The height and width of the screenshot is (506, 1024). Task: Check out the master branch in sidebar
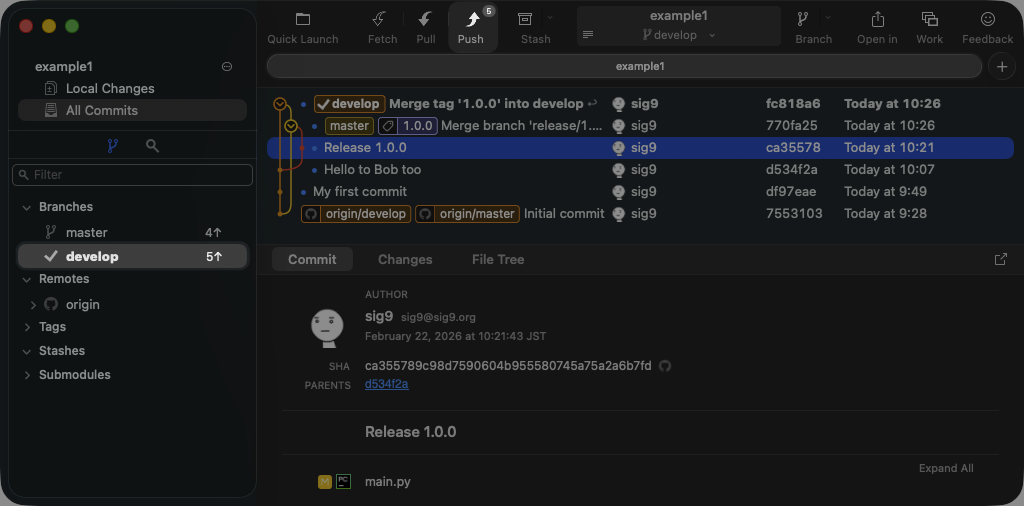pyautogui.click(x=86, y=232)
